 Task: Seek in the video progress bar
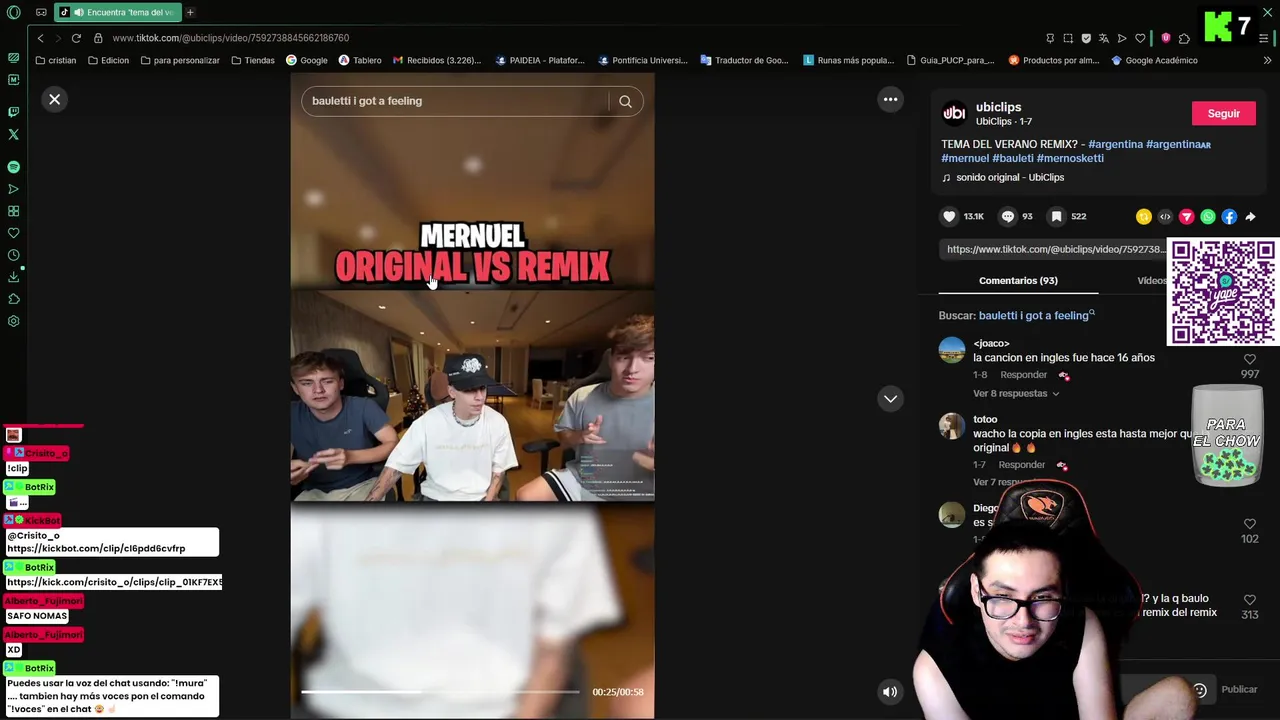[x=440, y=692]
